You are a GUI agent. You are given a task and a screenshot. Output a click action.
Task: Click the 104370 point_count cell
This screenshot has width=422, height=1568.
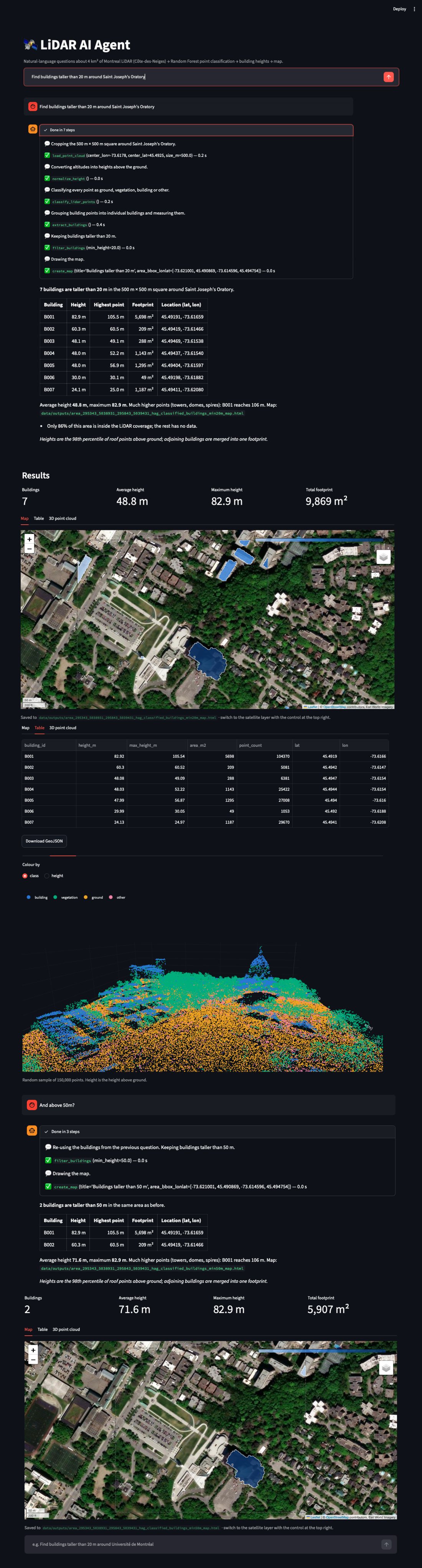(x=264, y=757)
